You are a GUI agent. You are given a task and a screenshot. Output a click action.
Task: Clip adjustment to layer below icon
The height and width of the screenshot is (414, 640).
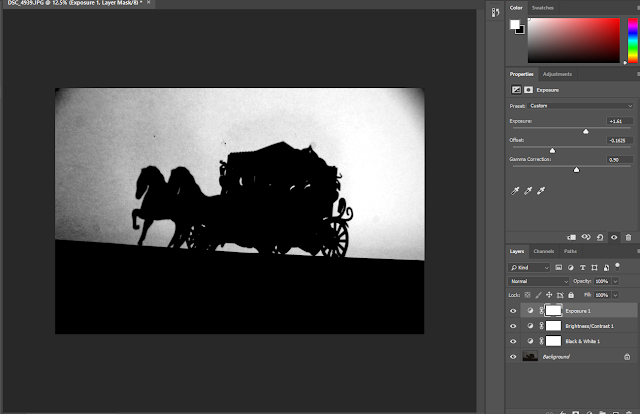[x=571, y=237]
